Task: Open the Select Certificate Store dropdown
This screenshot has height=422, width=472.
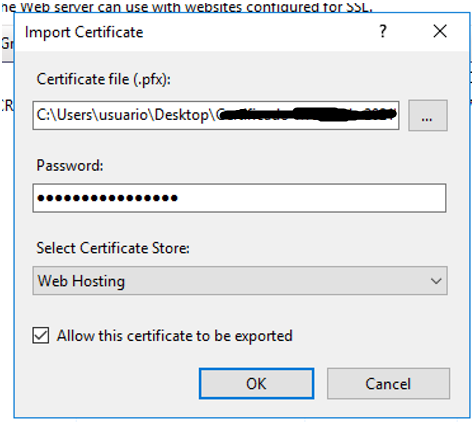Action: click(x=240, y=281)
